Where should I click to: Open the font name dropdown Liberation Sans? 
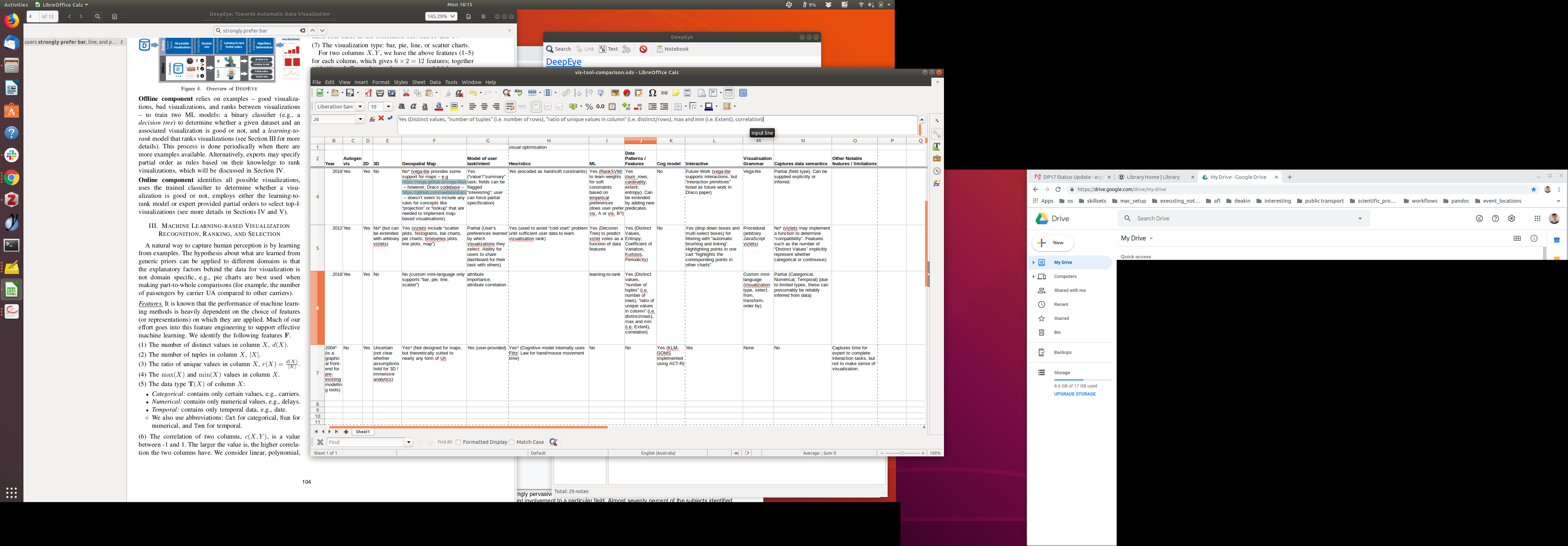[360, 106]
